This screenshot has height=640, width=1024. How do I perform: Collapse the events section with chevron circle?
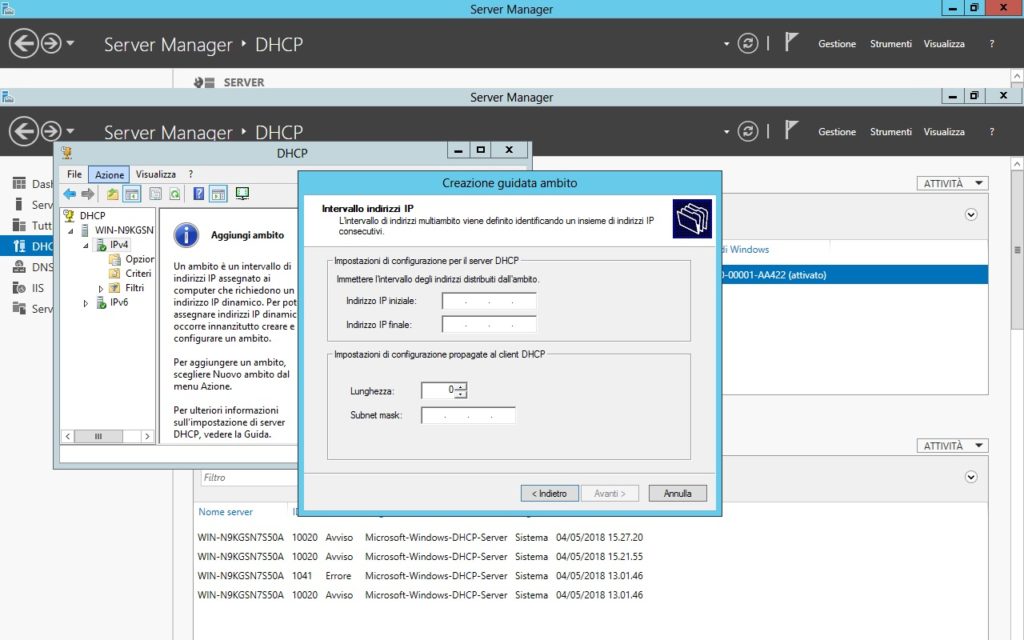click(x=971, y=477)
